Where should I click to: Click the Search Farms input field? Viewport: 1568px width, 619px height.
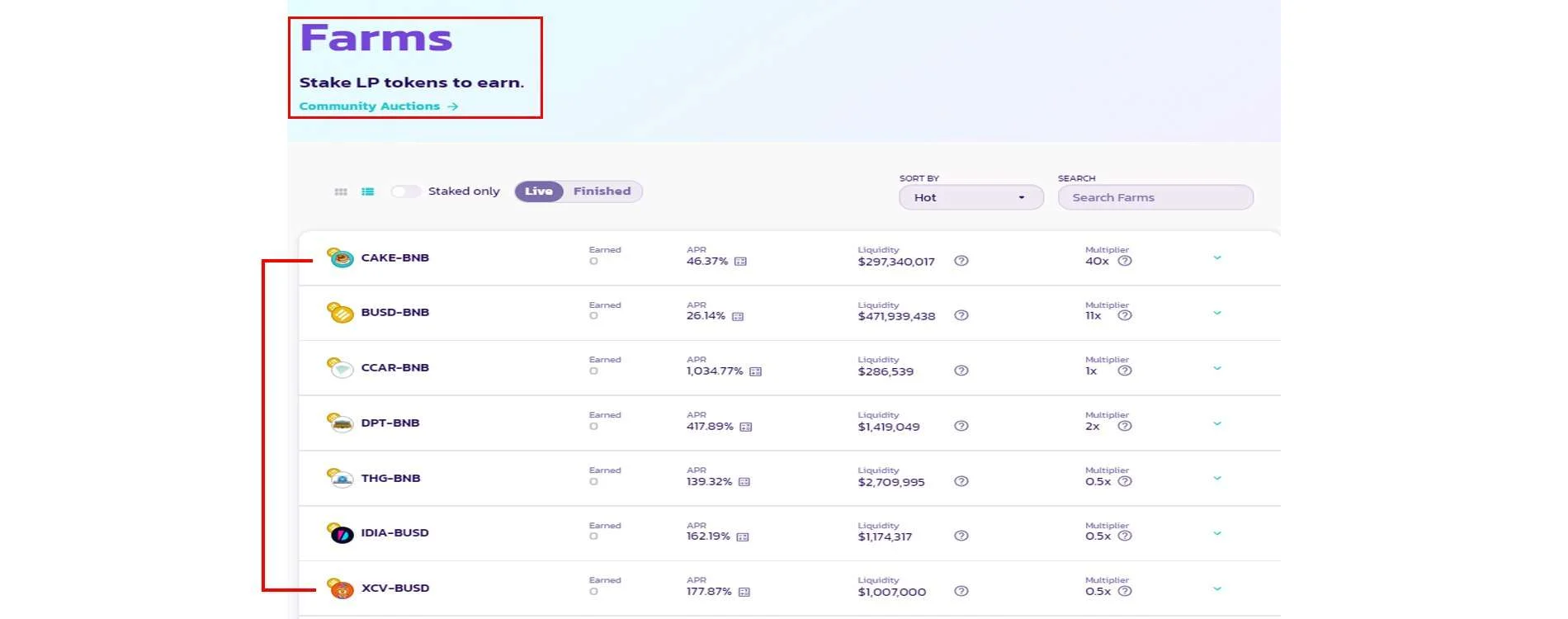click(1155, 197)
